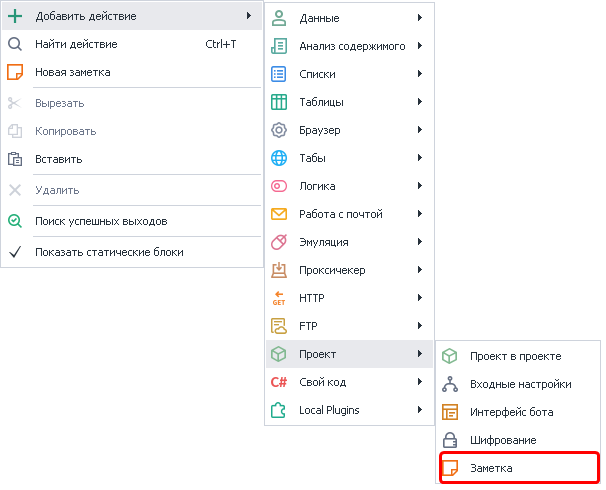Click the gear icon beside Браузер
Image resolution: width=606 pixels, height=490 pixels.
(280, 130)
